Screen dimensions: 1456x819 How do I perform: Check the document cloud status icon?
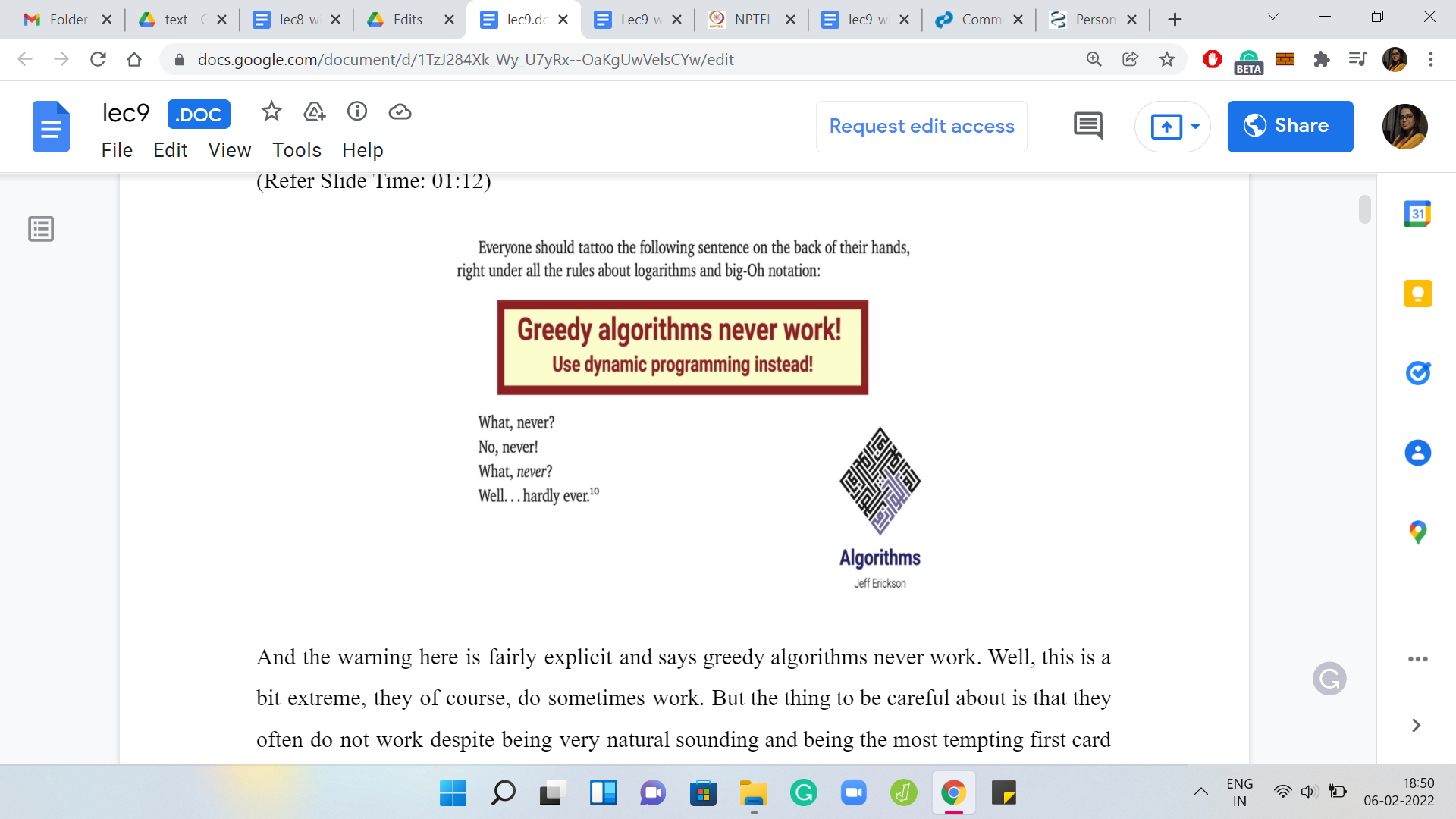tap(400, 112)
